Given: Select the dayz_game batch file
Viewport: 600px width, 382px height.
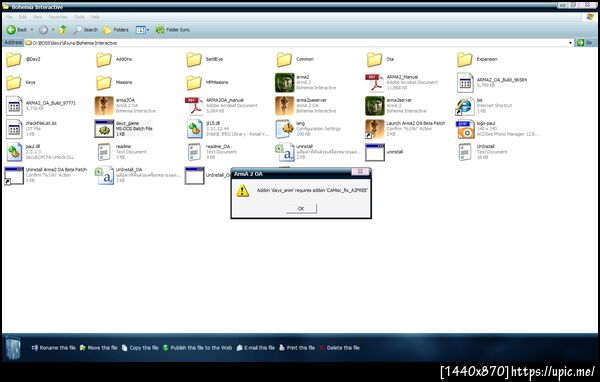Looking at the screenshot, I should coord(124,129).
